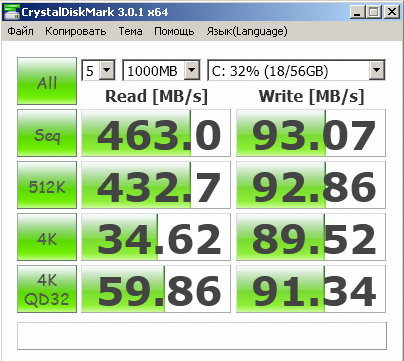Click the 4K read result 34.62
The image size is (404, 361).
click(156, 237)
